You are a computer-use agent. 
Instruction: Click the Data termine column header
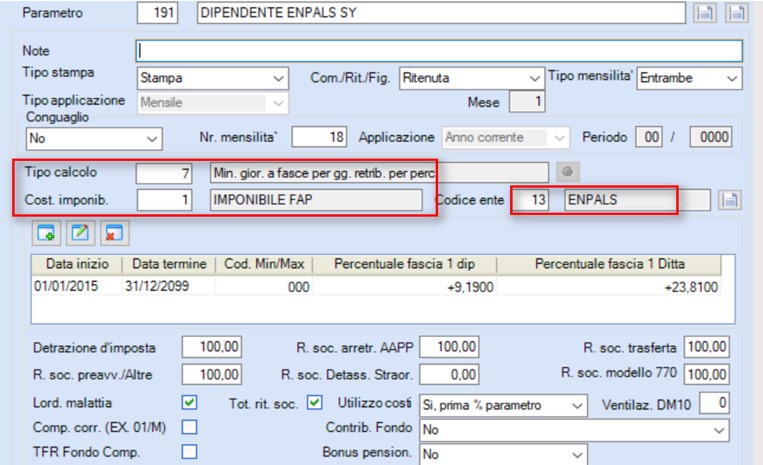point(169,264)
